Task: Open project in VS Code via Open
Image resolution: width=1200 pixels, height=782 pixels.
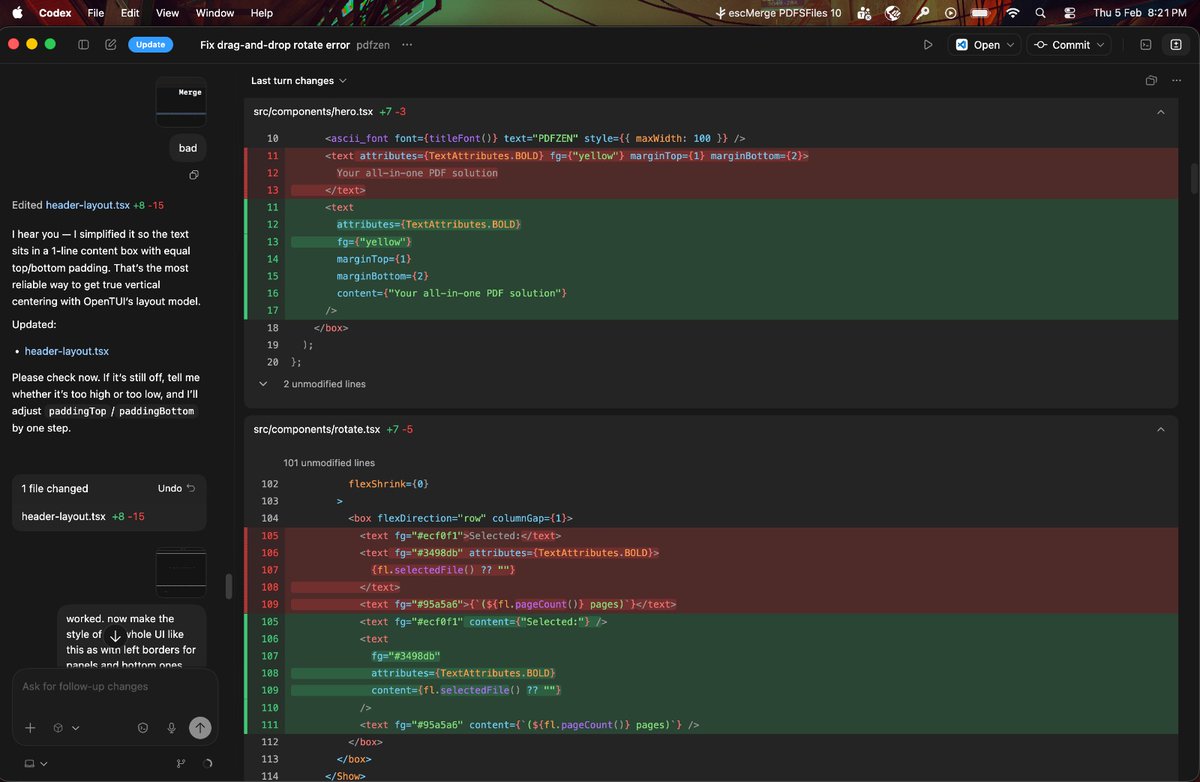Action: 977,45
